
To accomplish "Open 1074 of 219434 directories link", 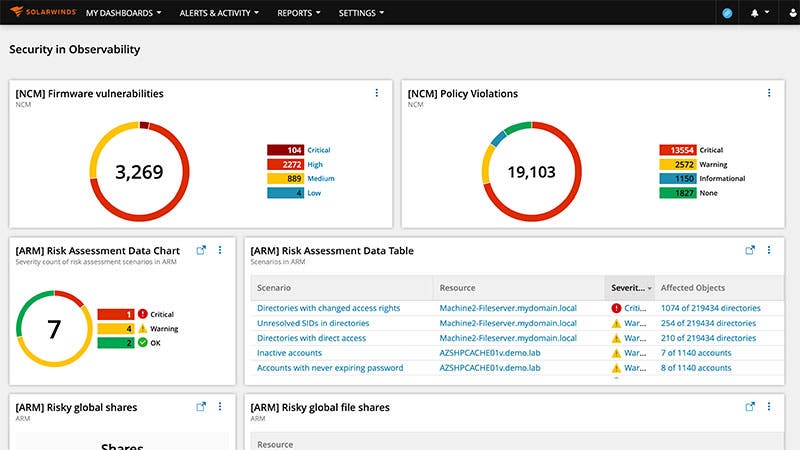I will point(711,308).
